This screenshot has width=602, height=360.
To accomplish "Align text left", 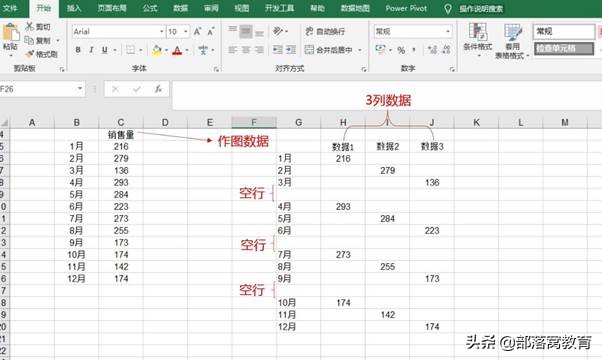I will click(232, 50).
